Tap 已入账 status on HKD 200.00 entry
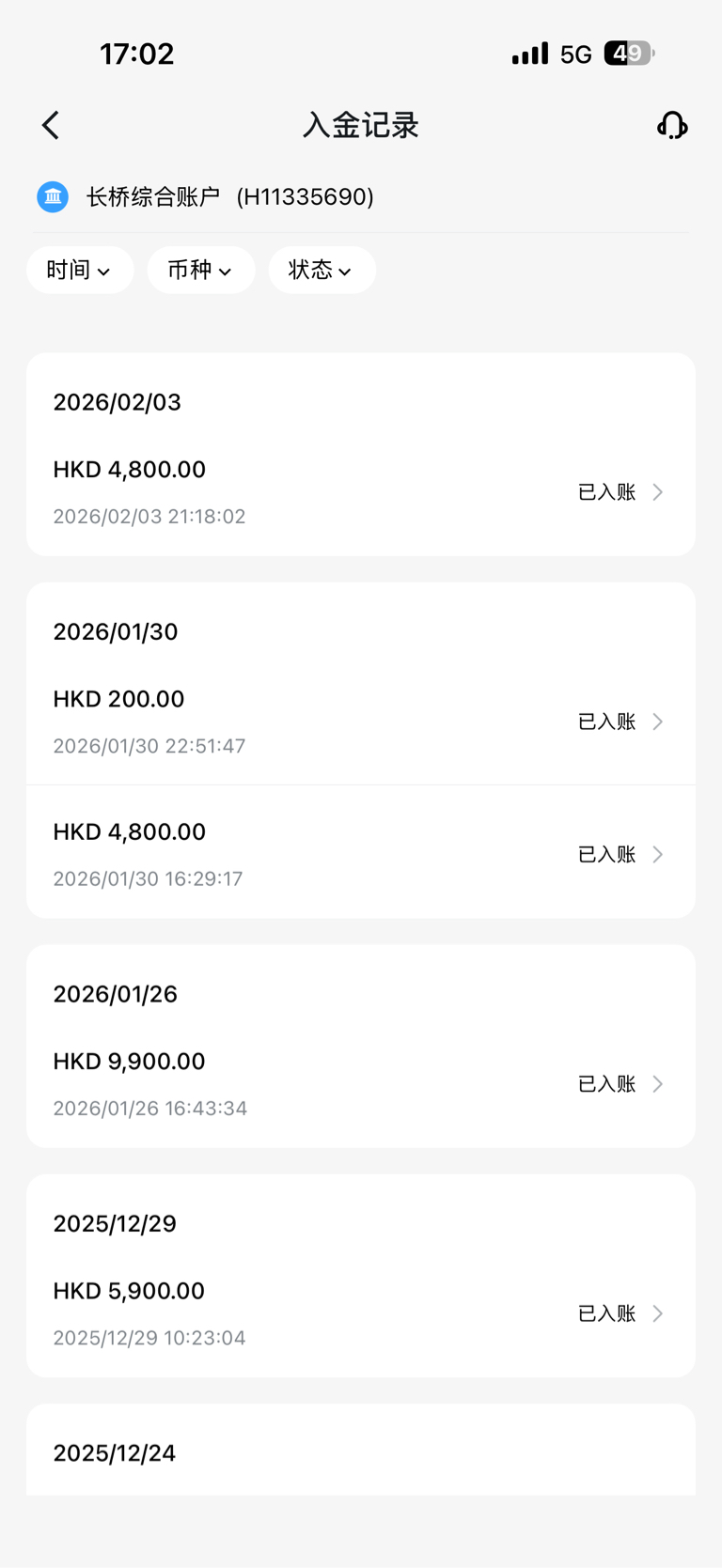The image size is (722, 1568). tap(606, 722)
